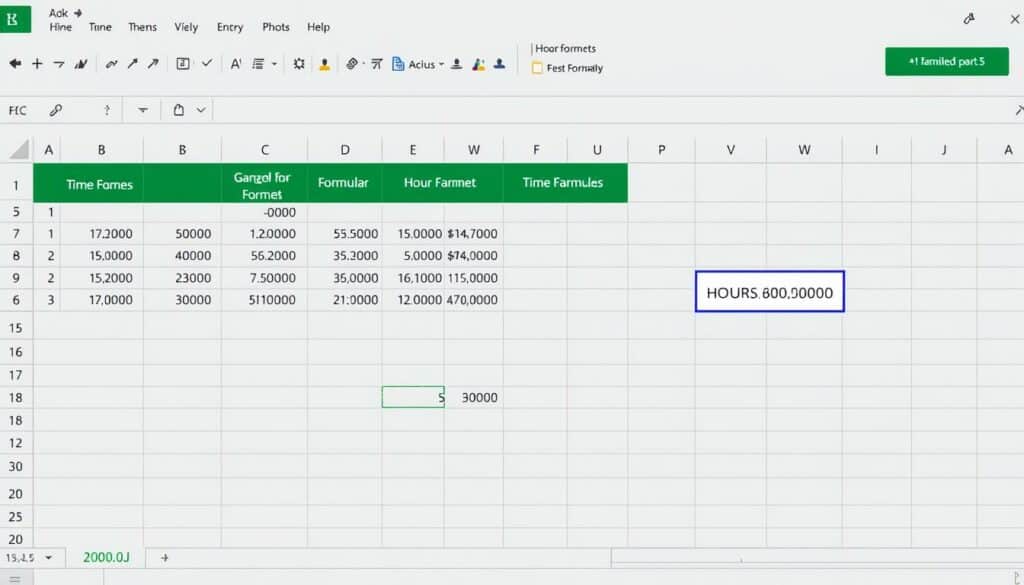This screenshot has height=585, width=1024.
Task: Click the multicolored chart toolbar icon
Action: tap(479, 63)
